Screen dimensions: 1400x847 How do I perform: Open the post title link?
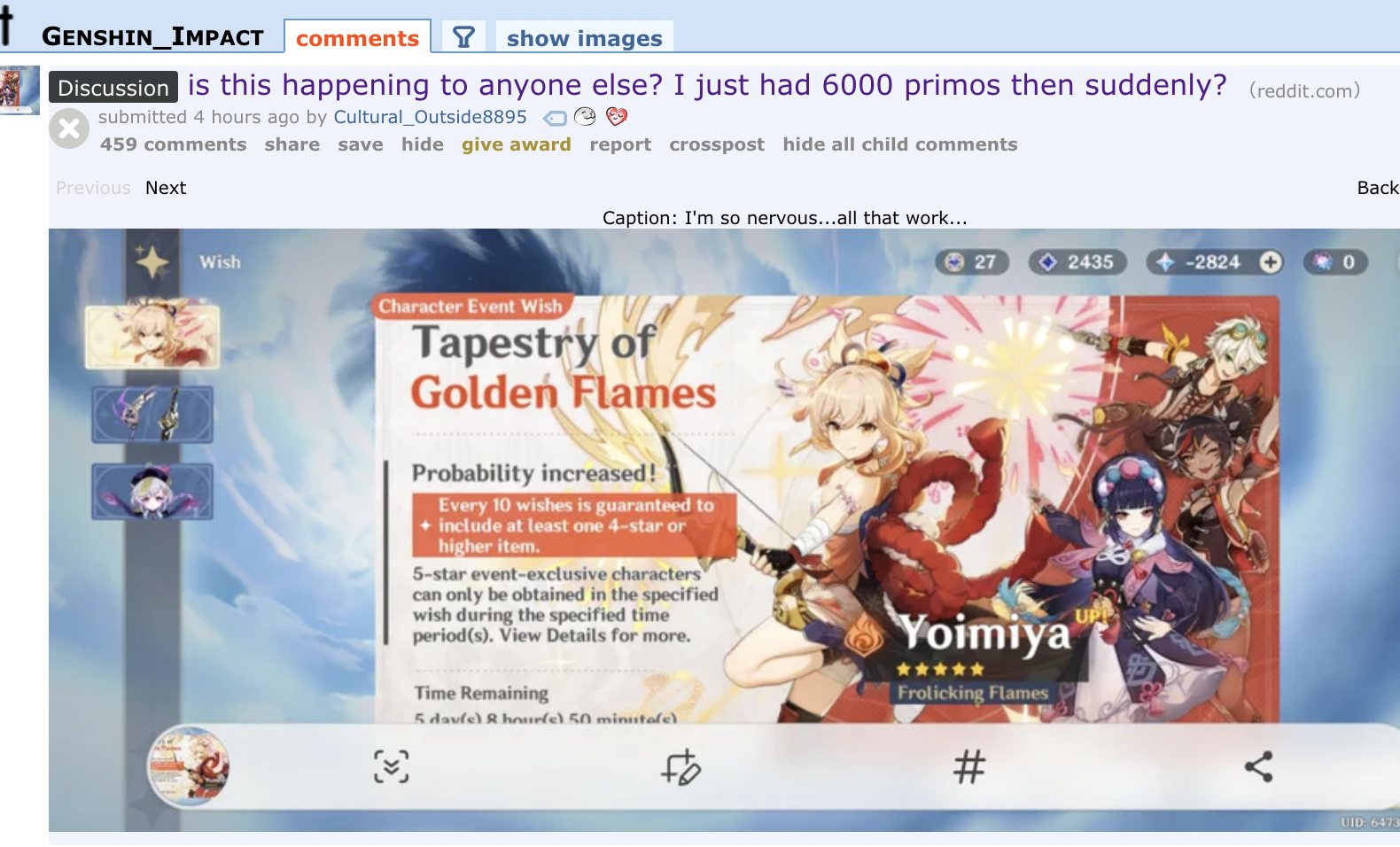point(707,85)
